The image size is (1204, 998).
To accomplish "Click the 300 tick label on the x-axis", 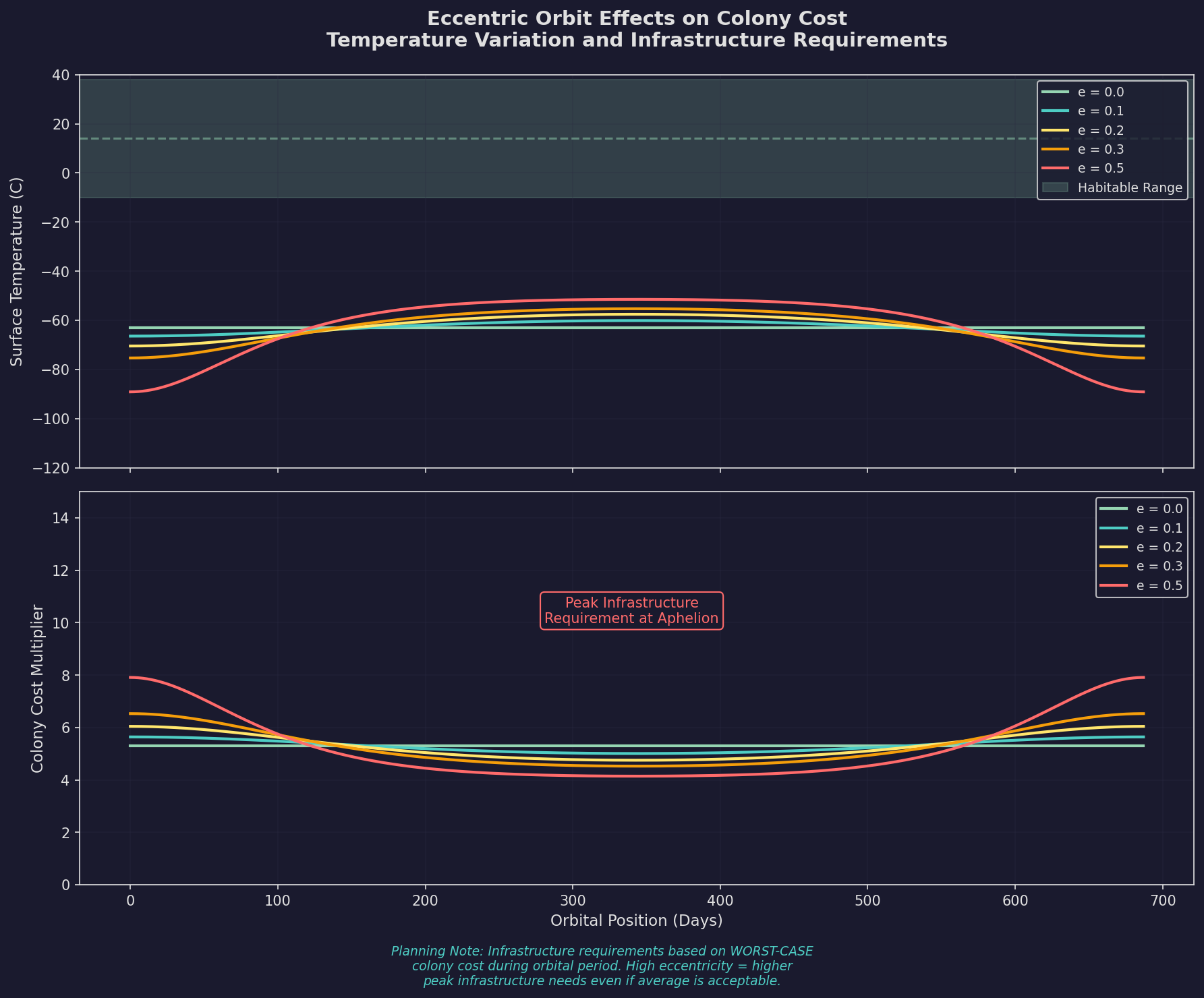I will coord(573,901).
